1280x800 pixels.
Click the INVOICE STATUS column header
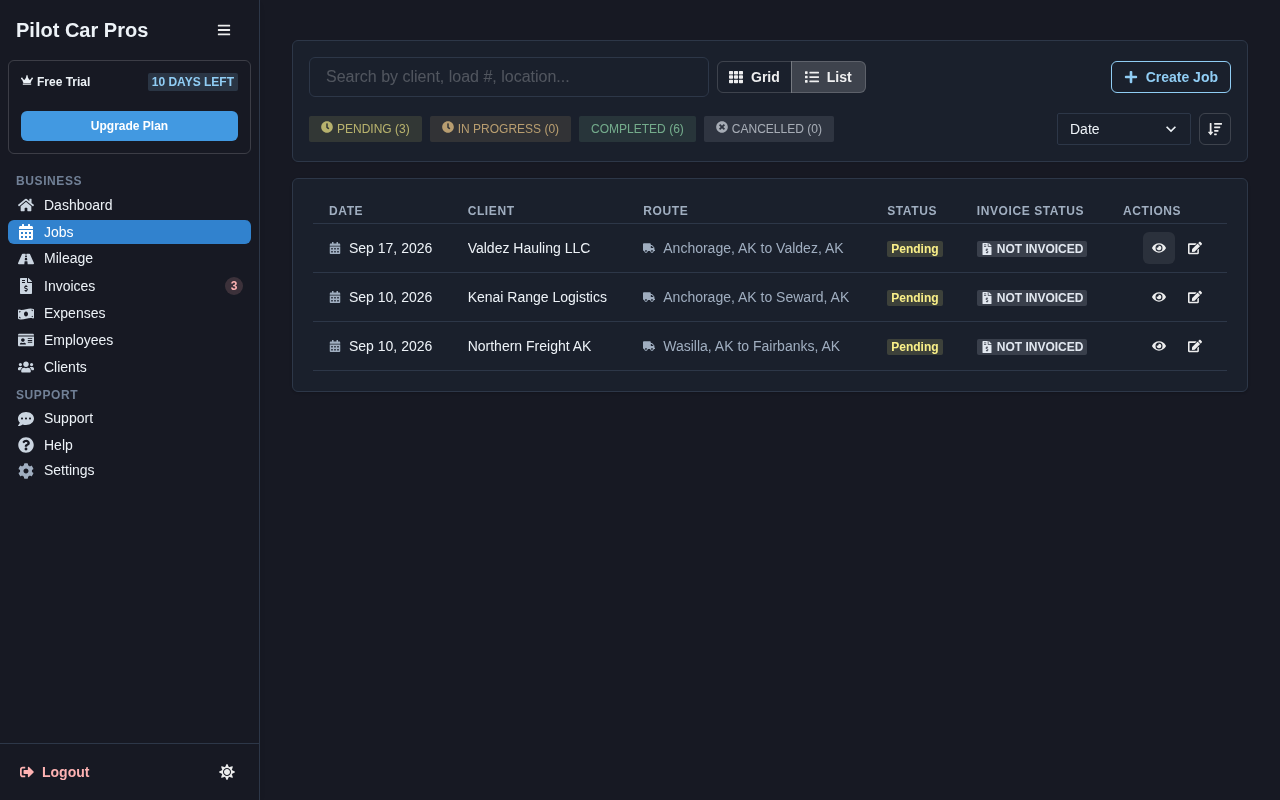pyautogui.click(x=1030, y=211)
